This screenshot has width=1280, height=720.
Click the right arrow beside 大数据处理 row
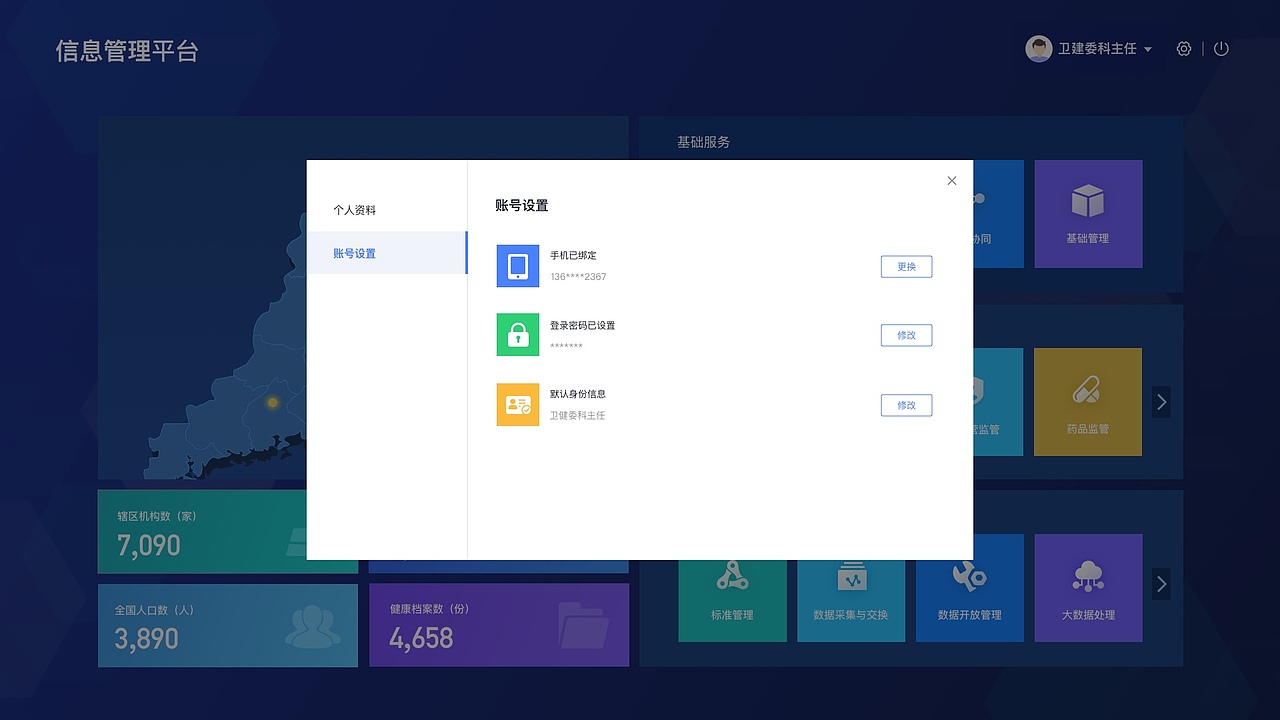pos(1161,584)
